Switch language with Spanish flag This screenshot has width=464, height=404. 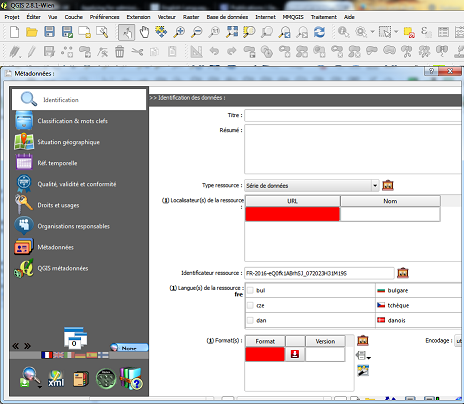tap(92, 355)
